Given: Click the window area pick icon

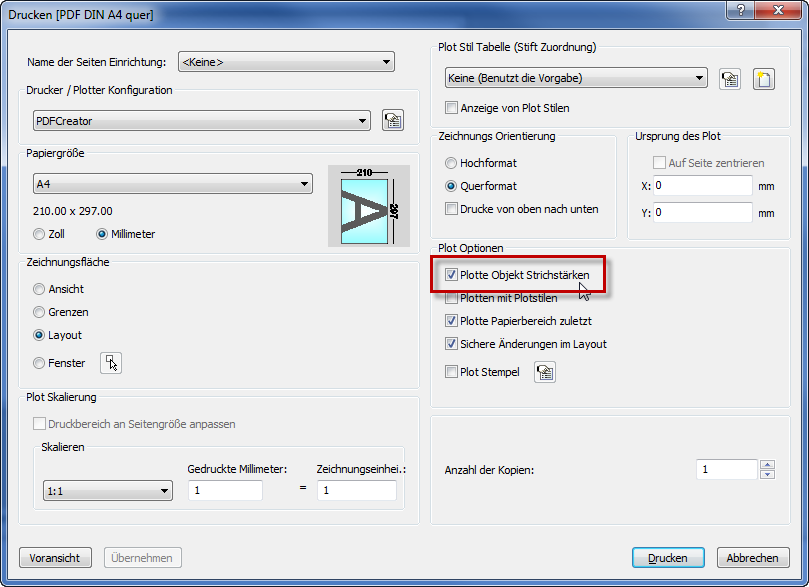Looking at the screenshot, I should (112, 363).
